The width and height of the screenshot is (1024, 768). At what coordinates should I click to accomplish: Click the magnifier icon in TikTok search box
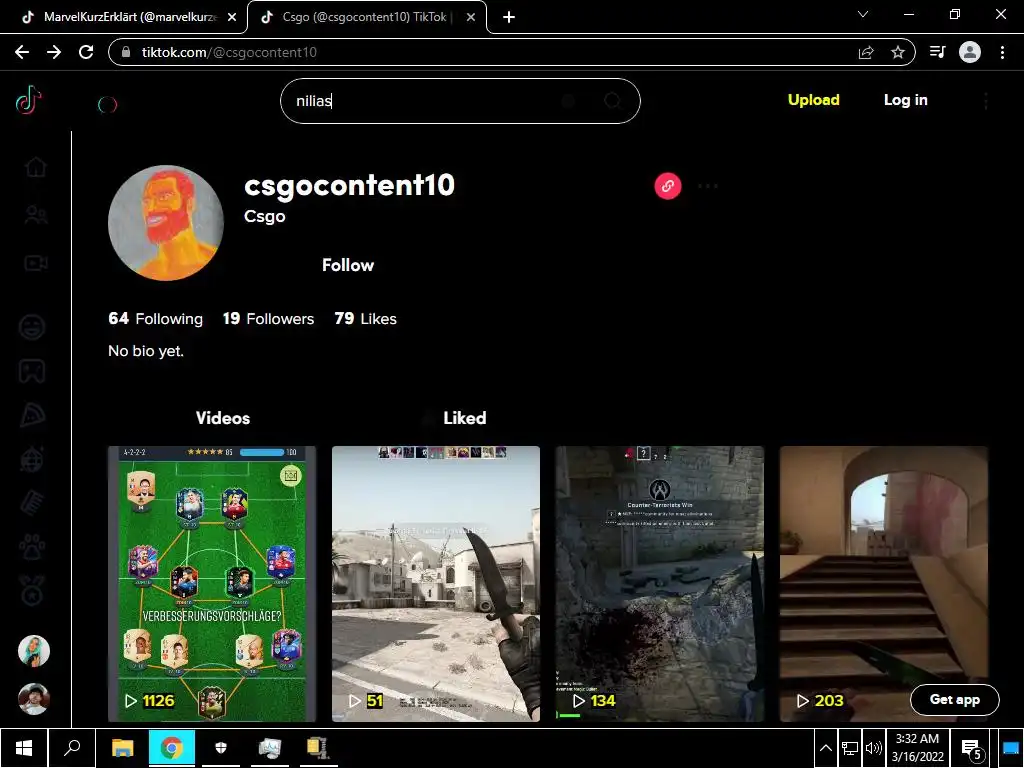click(x=613, y=101)
